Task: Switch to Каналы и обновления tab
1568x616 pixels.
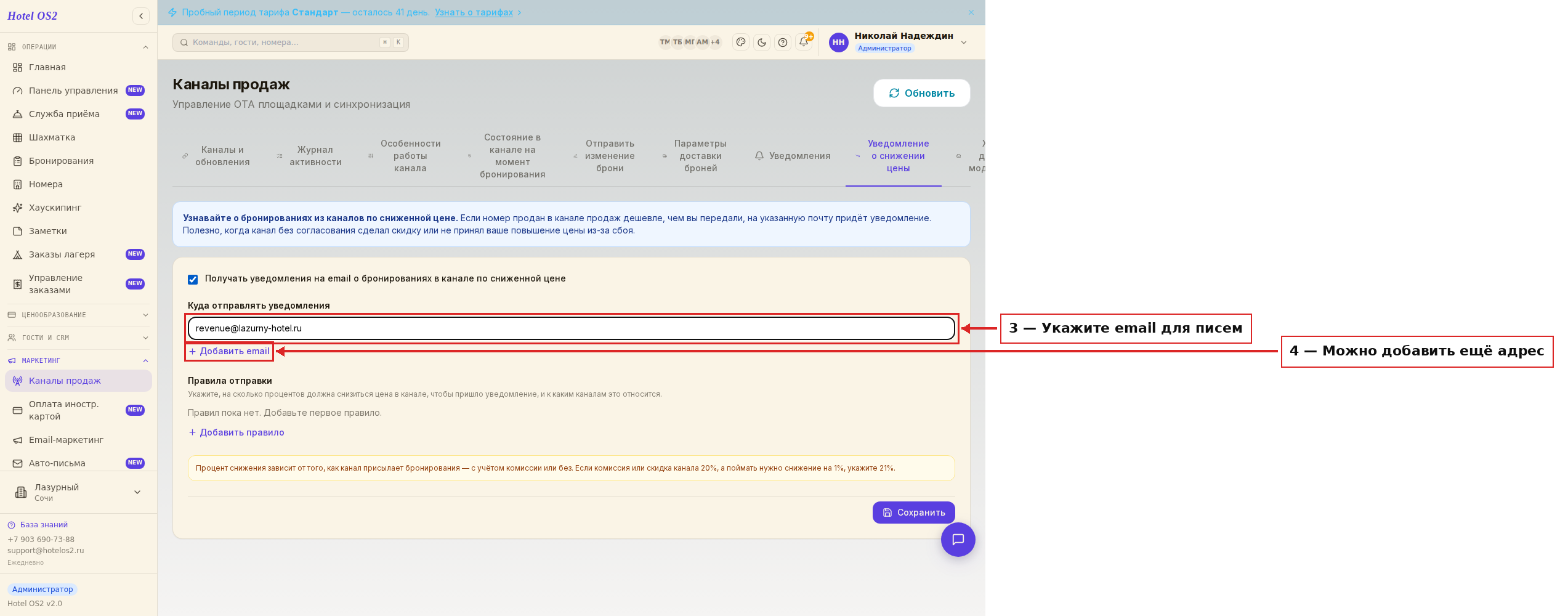Action: (216, 156)
